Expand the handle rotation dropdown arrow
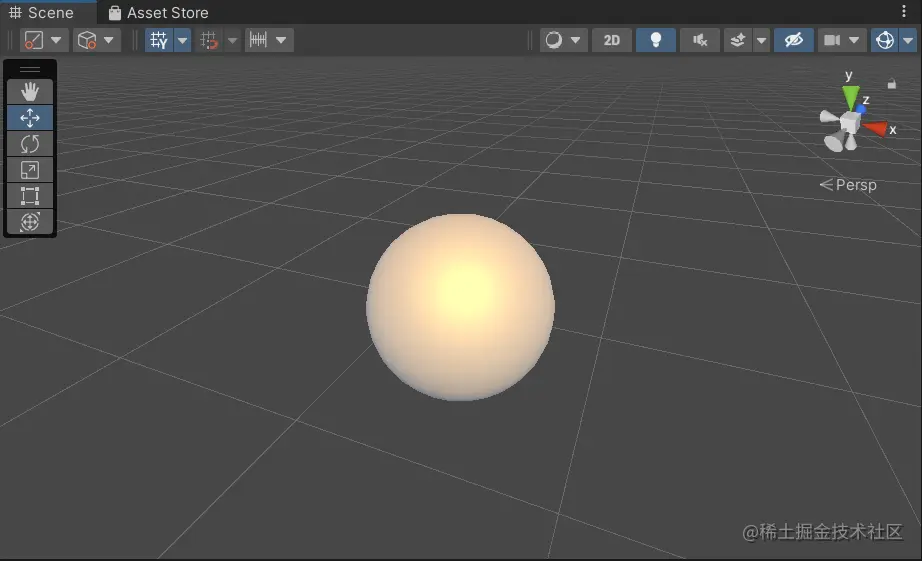The width and height of the screenshot is (922, 561). 109,40
